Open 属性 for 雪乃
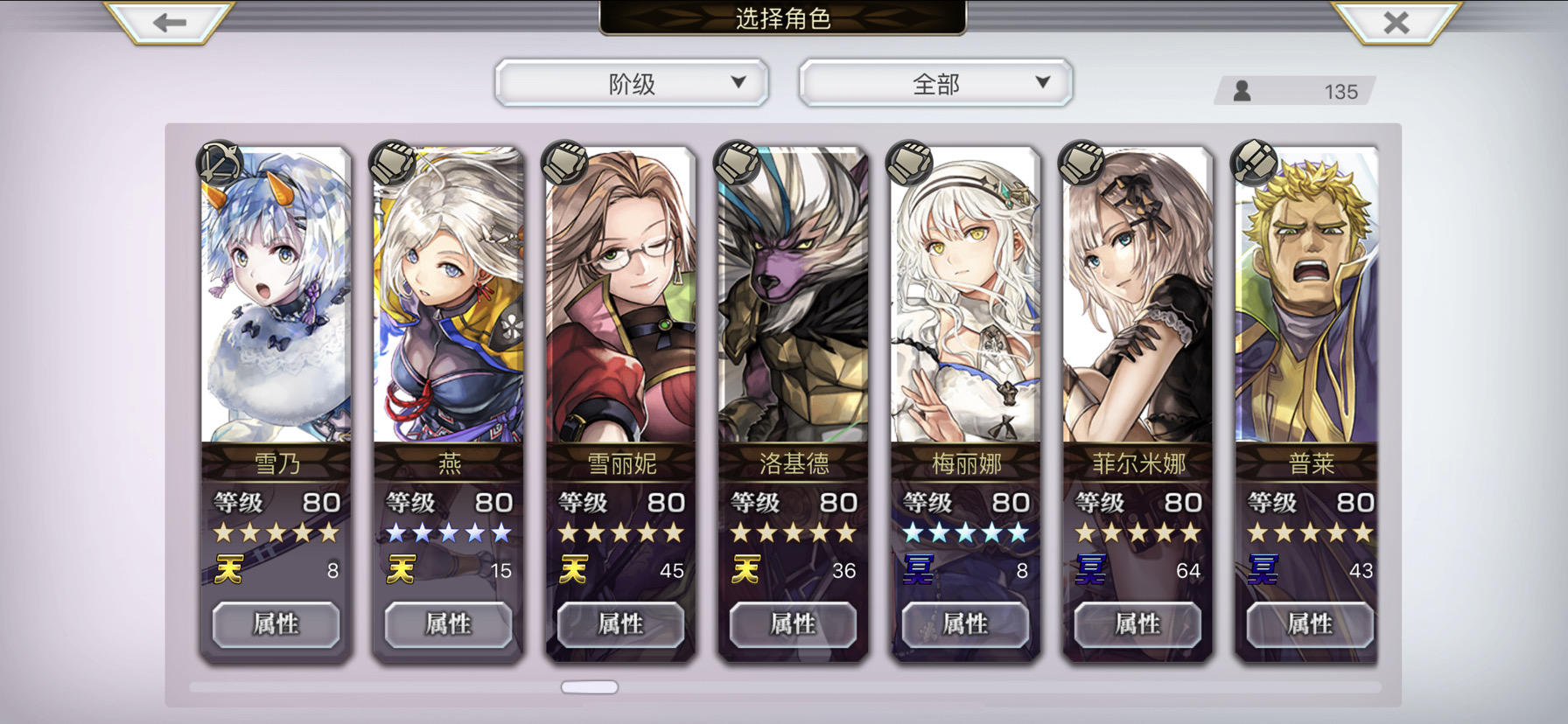Screen dimensions: 1568x724 click(276, 624)
